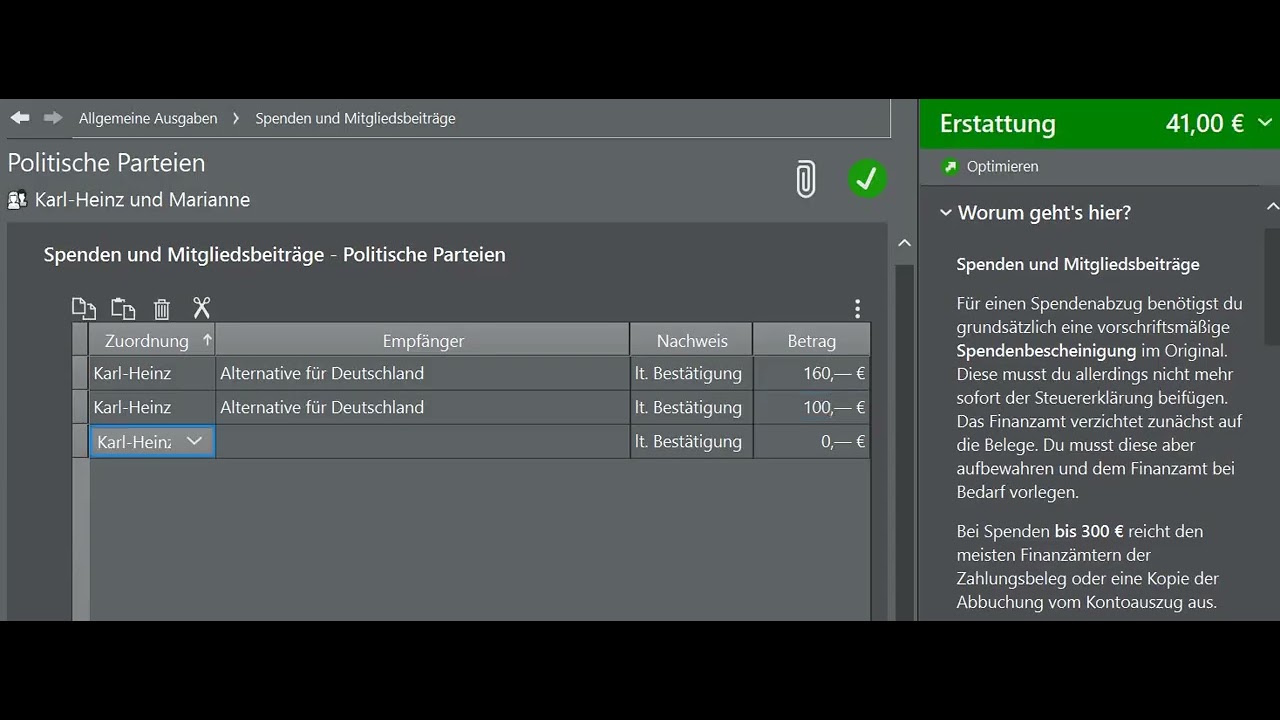Click the empty Empfänger cell in third row

point(422,442)
